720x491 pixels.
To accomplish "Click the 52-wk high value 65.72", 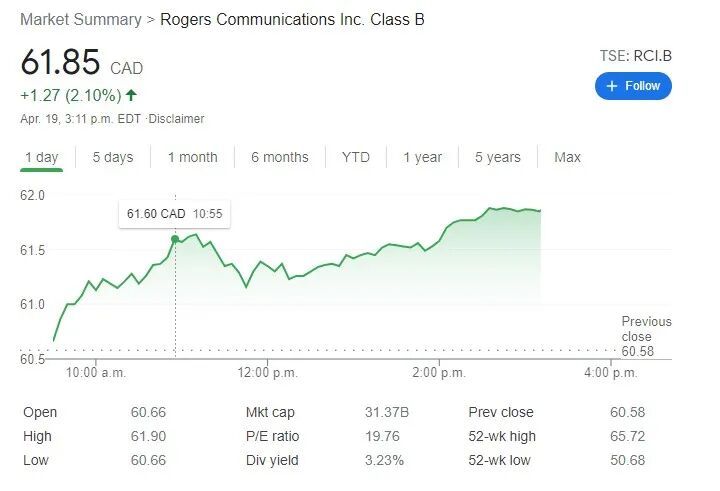I will tap(628, 436).
